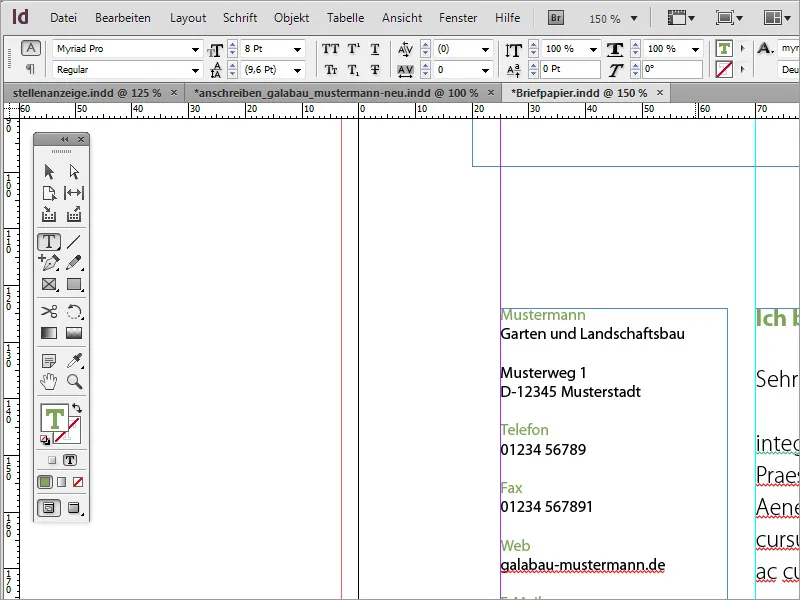Screen dimensions: 800x600
Task: Activate the Content Placer tool
Action: pos(74,215)
